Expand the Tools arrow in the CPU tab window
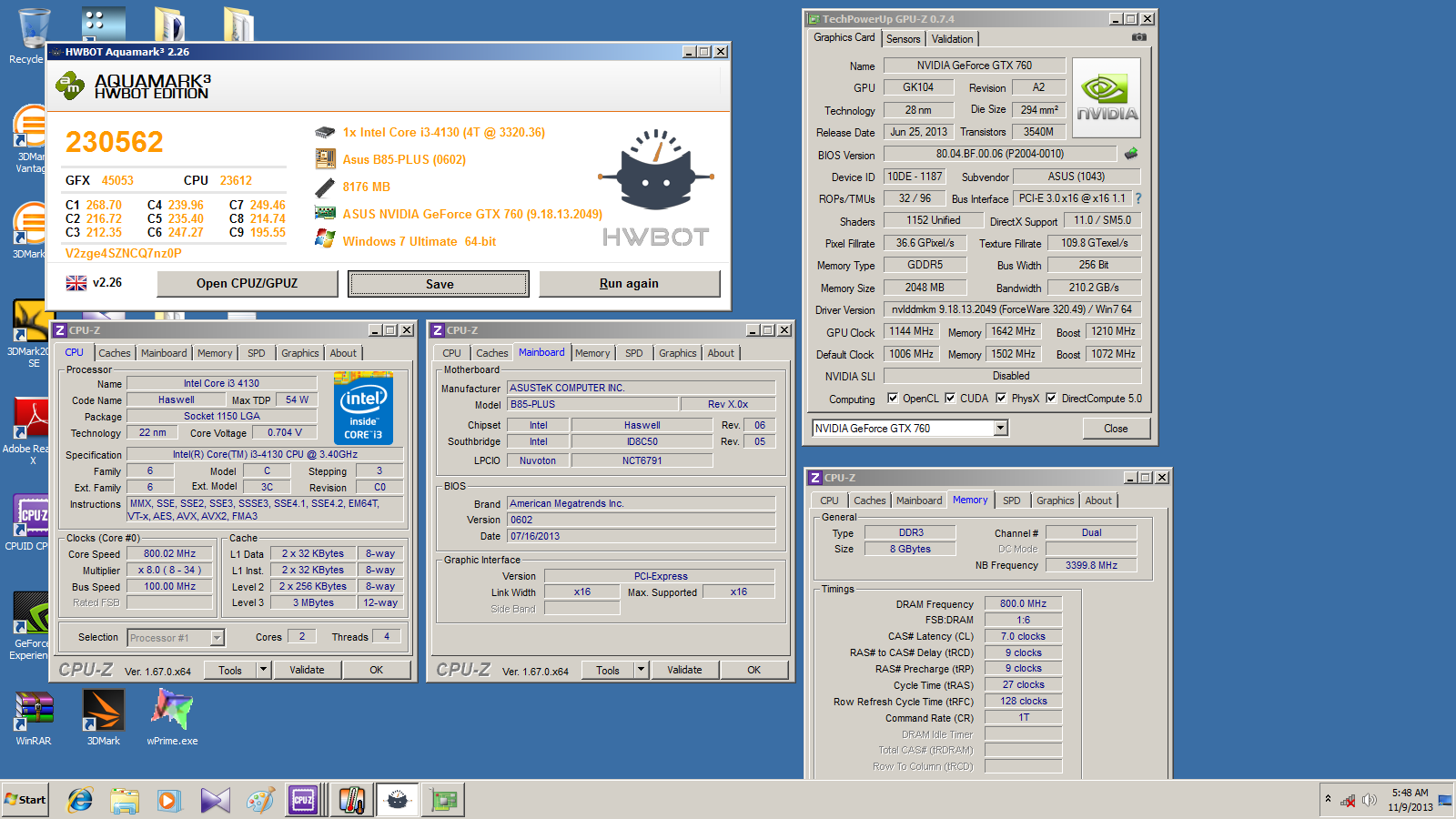The image size is (1456, 819). [x=263, y=670]
